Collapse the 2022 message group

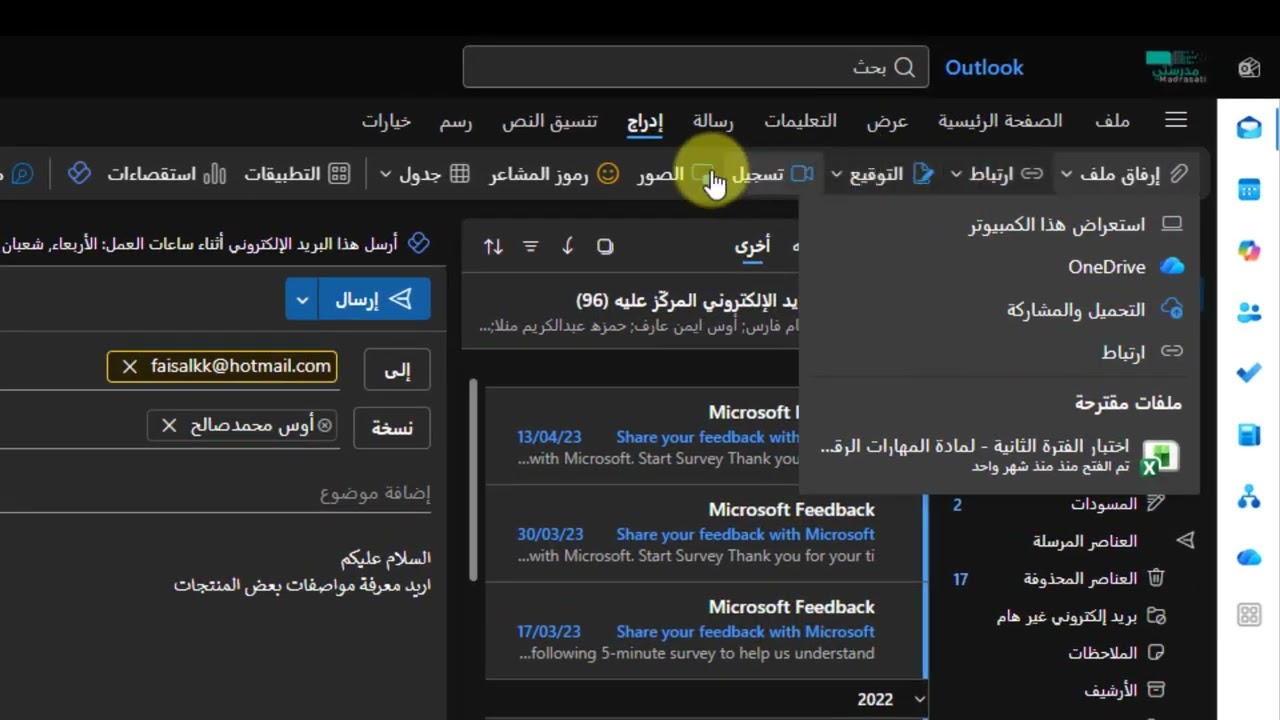(x=919, y=699)
